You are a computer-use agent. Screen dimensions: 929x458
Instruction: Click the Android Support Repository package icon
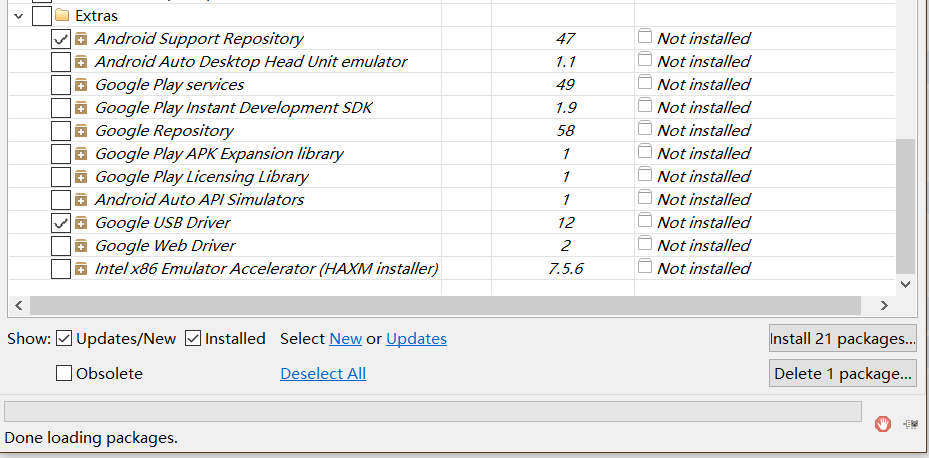[x=81, y=39]
